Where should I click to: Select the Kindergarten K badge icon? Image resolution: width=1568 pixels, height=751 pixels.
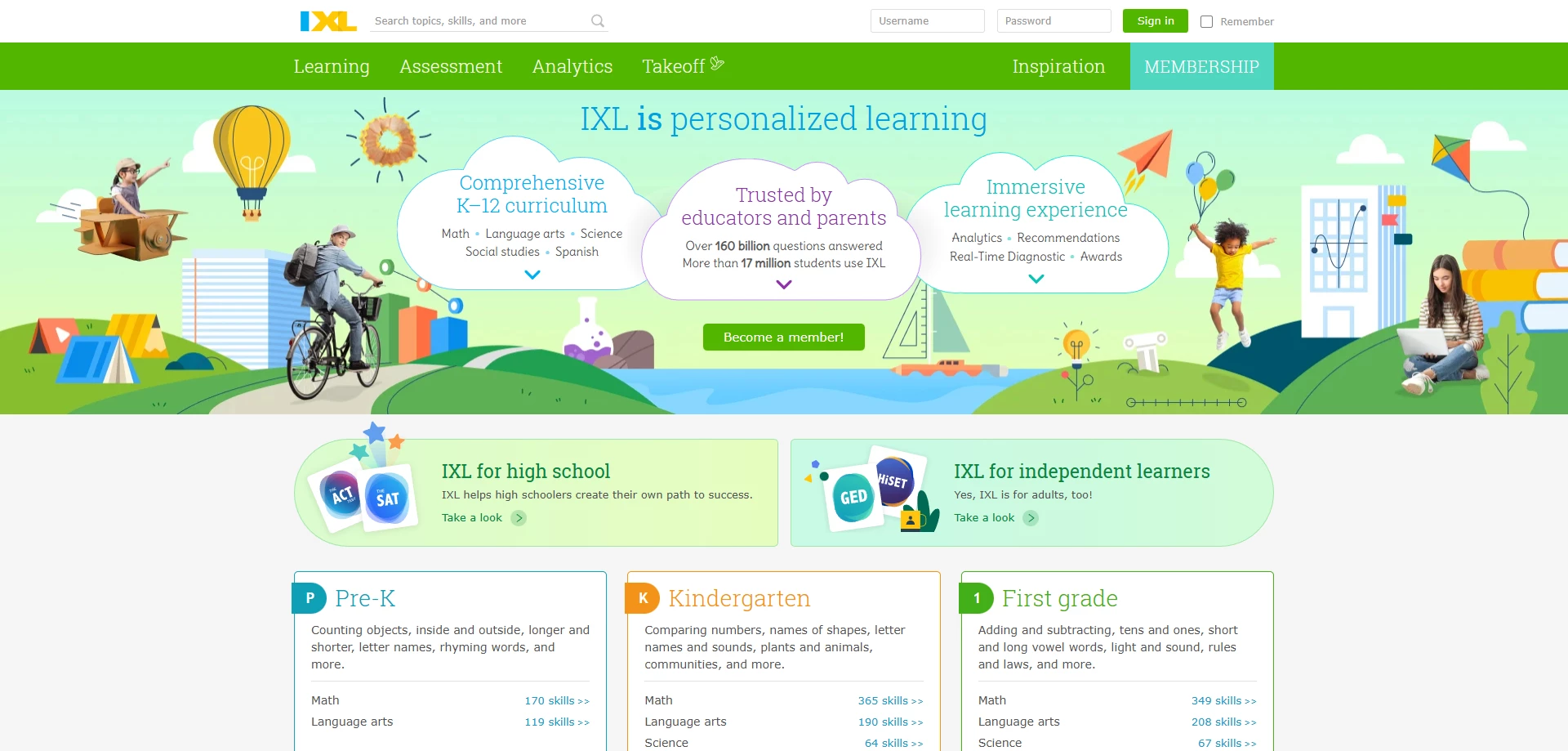click(643, 598)
